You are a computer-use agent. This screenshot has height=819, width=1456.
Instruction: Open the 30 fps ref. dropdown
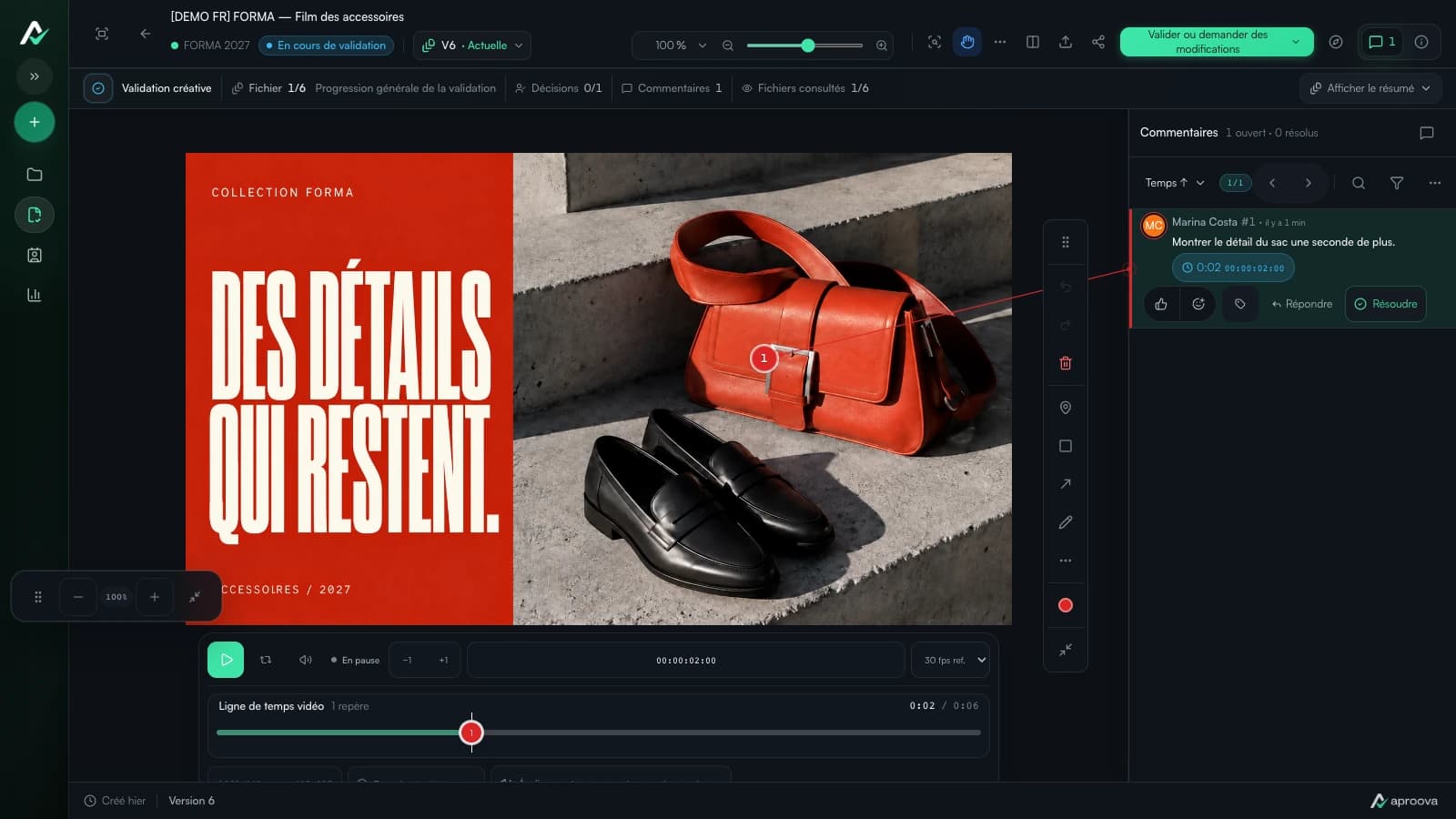(950, 660)
